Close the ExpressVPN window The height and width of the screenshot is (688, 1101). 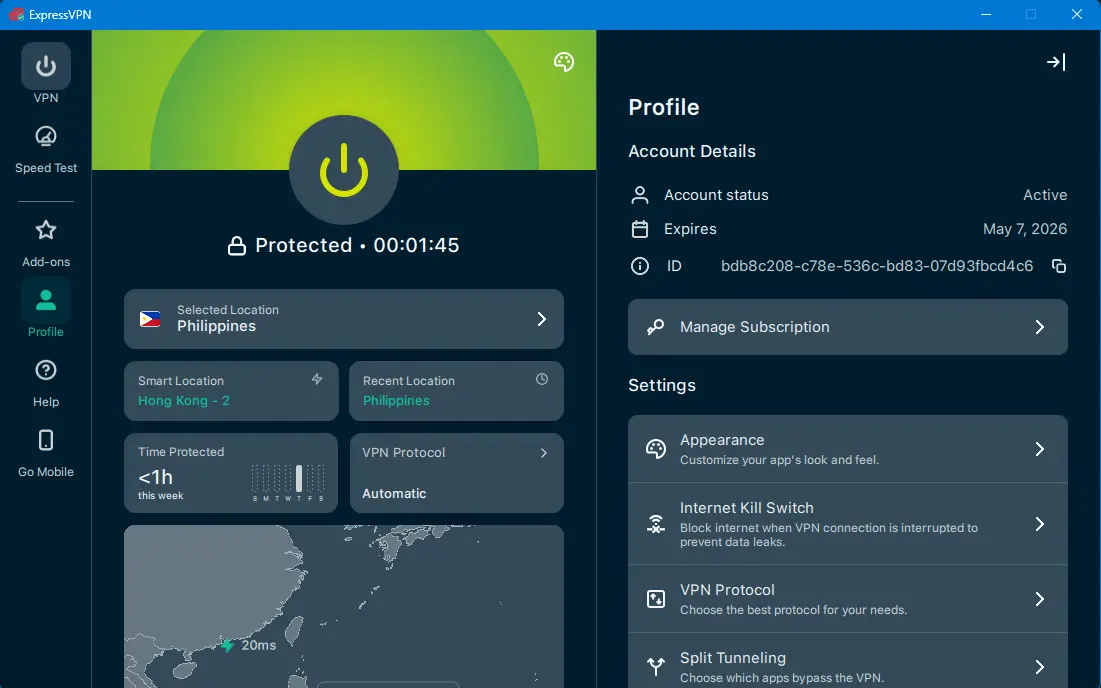(x=1076, y=14)
